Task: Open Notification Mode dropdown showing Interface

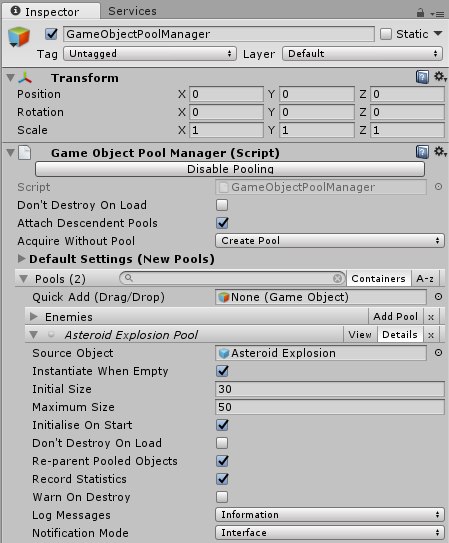Action: click(x=330, y=533)
